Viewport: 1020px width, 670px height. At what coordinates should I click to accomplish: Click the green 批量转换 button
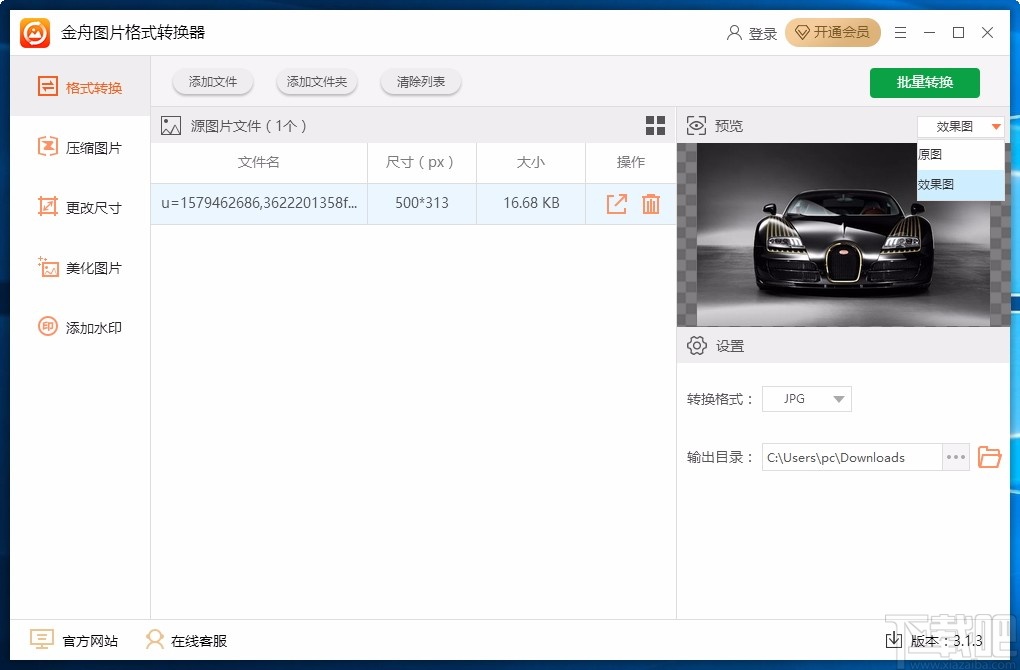pyautogui.click(x=924, y=83)
